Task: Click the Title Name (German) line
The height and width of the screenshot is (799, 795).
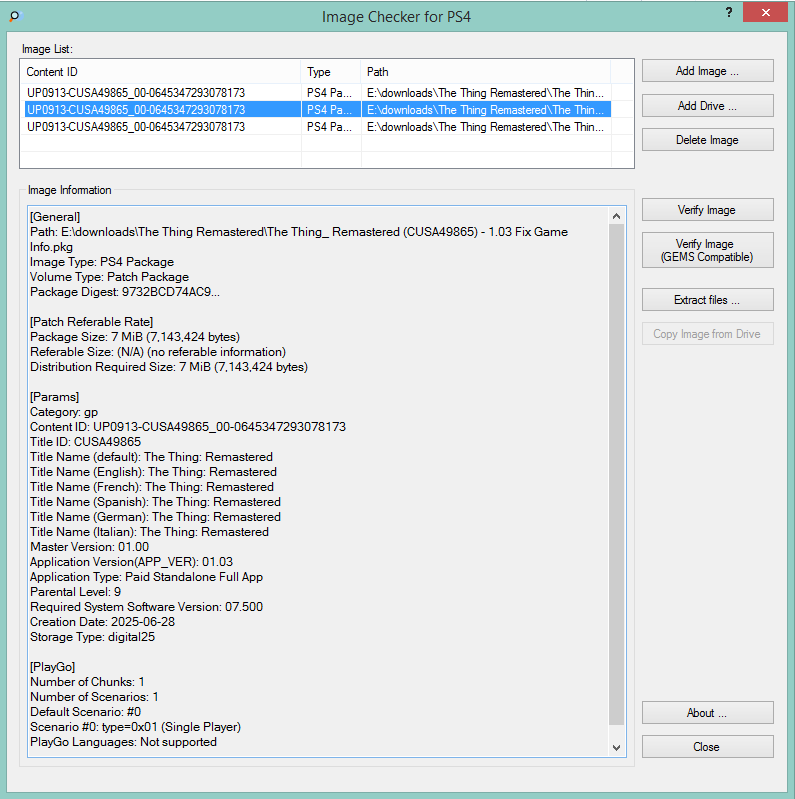Action: pyautogui.click(x=155, y=517)
